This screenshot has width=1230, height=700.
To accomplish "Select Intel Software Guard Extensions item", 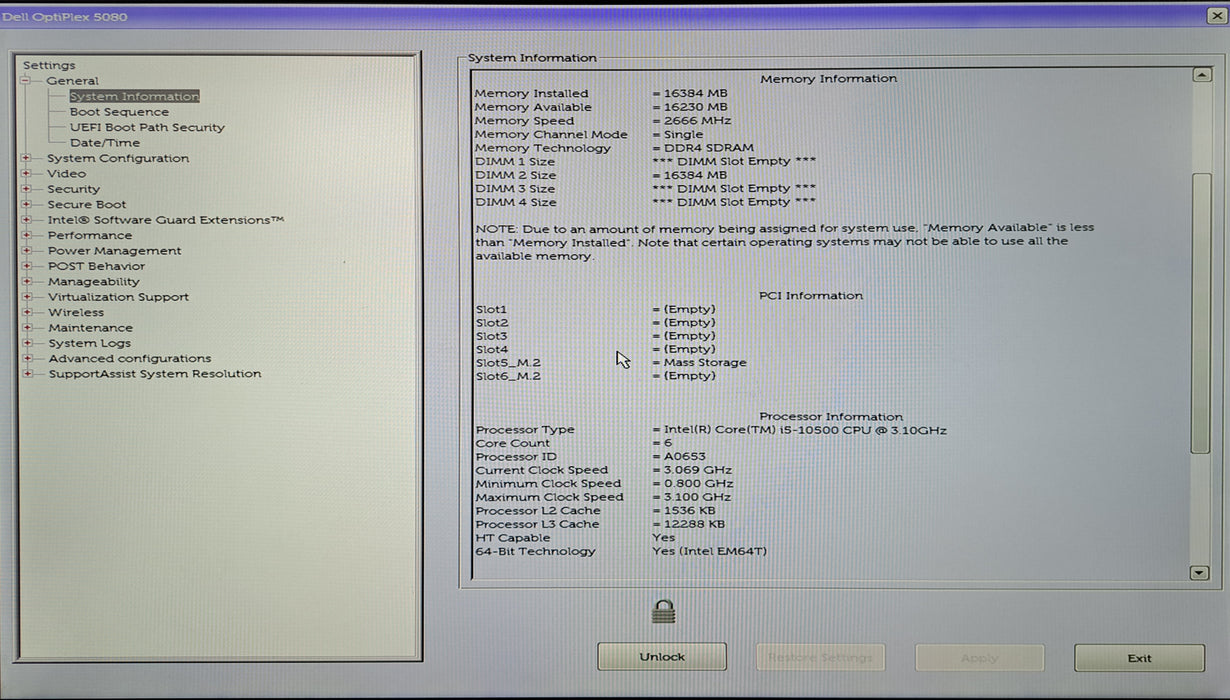I will [166, 220].
